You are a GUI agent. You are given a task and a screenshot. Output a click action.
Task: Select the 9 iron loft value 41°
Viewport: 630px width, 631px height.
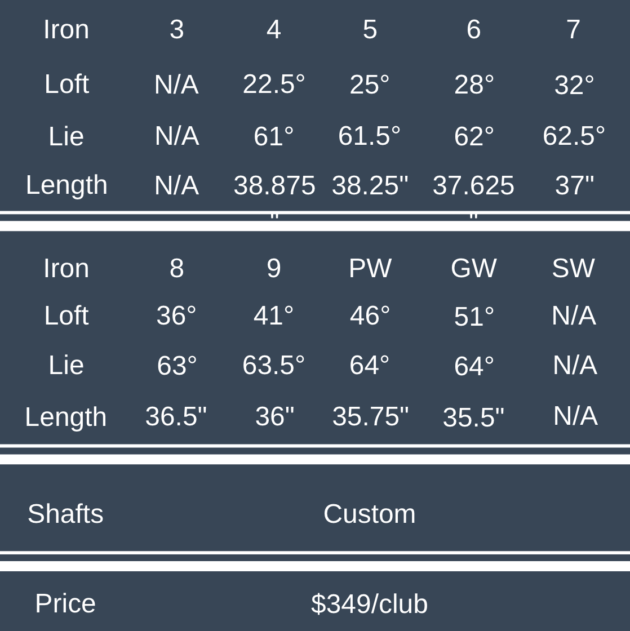point(273,316)
